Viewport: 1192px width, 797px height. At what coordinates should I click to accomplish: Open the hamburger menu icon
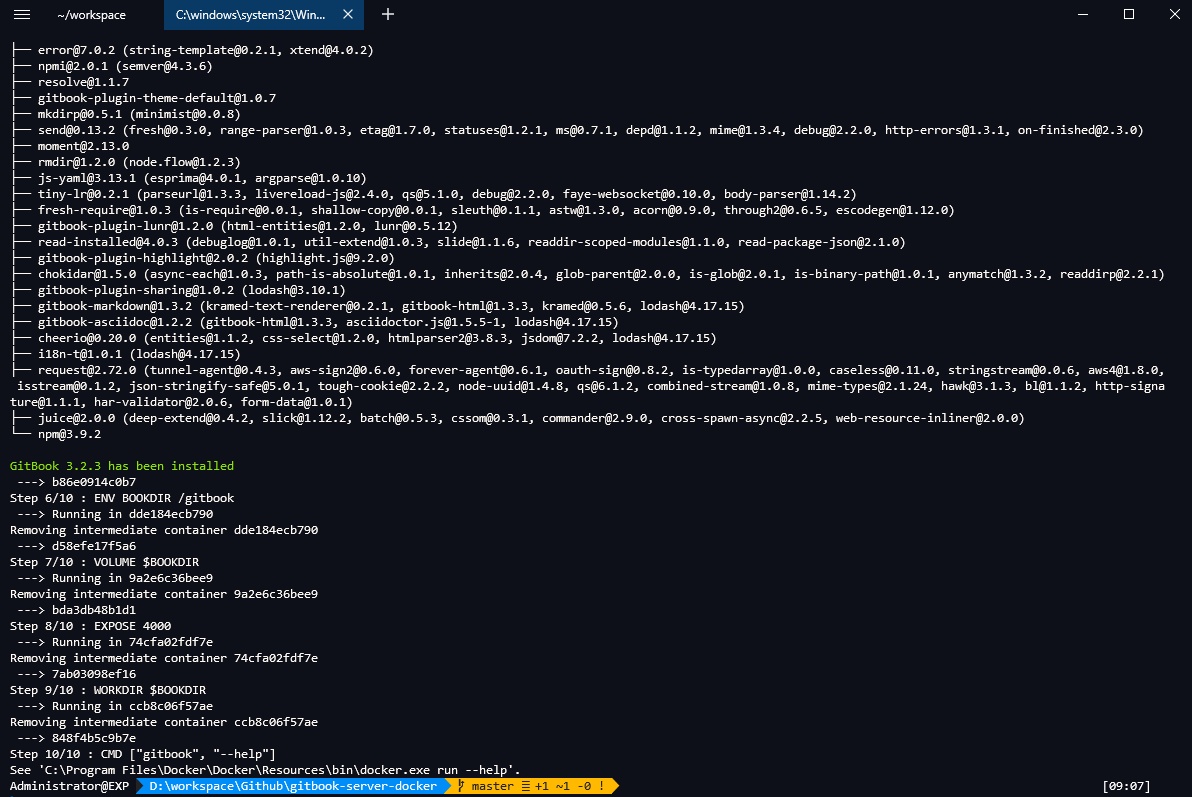click(22, 14)
